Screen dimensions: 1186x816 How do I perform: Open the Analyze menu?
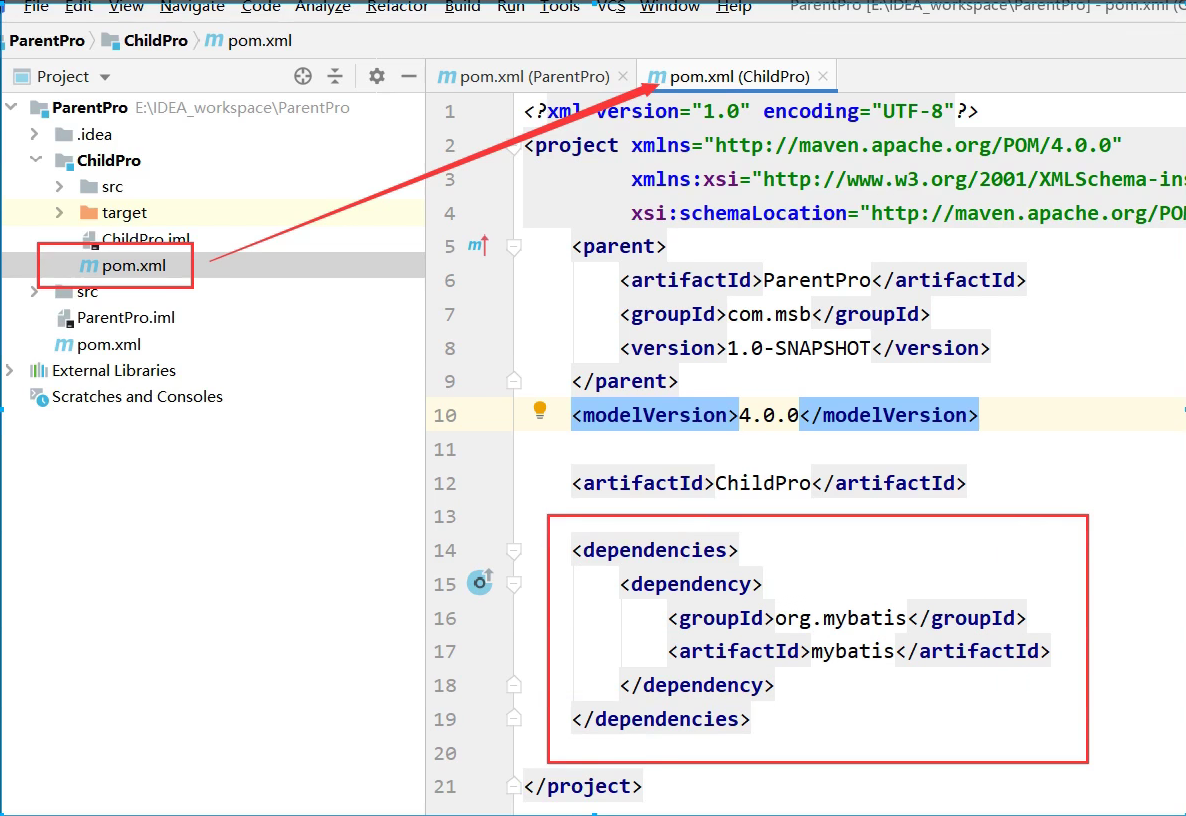pos(323,7)
